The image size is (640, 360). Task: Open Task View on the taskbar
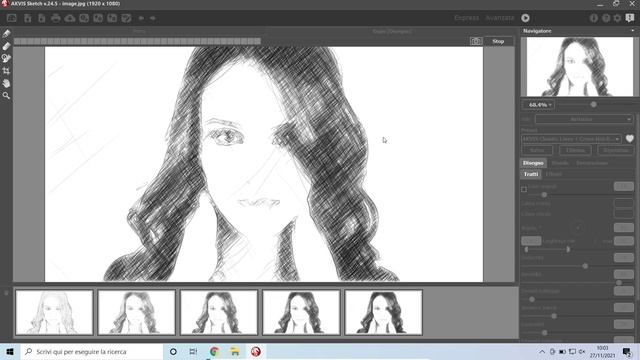[x=193, y=351]
